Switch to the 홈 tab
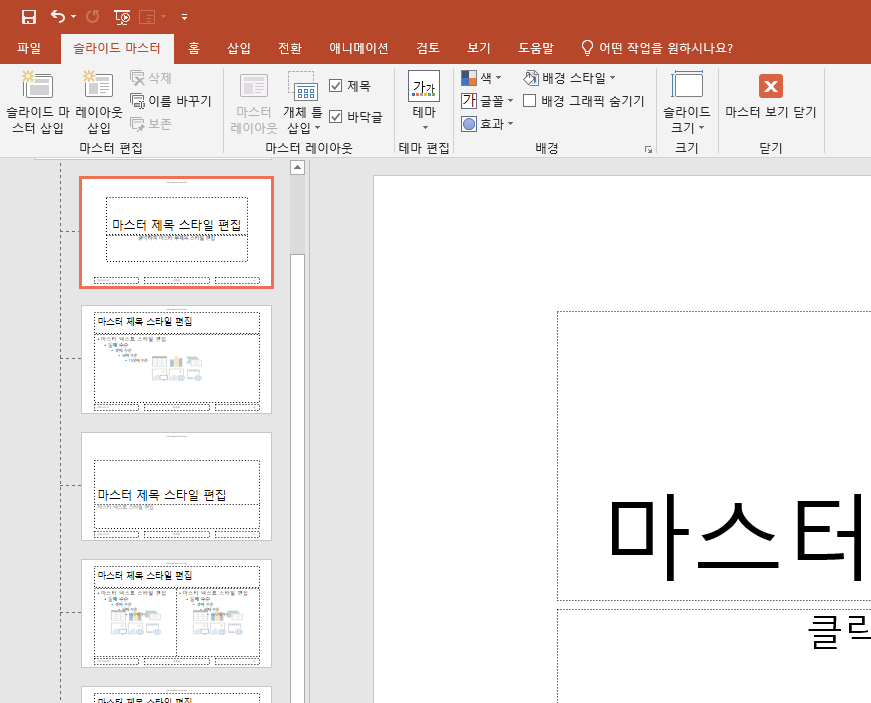The height and width of the screenshot is (703, 871). [193, 48]
